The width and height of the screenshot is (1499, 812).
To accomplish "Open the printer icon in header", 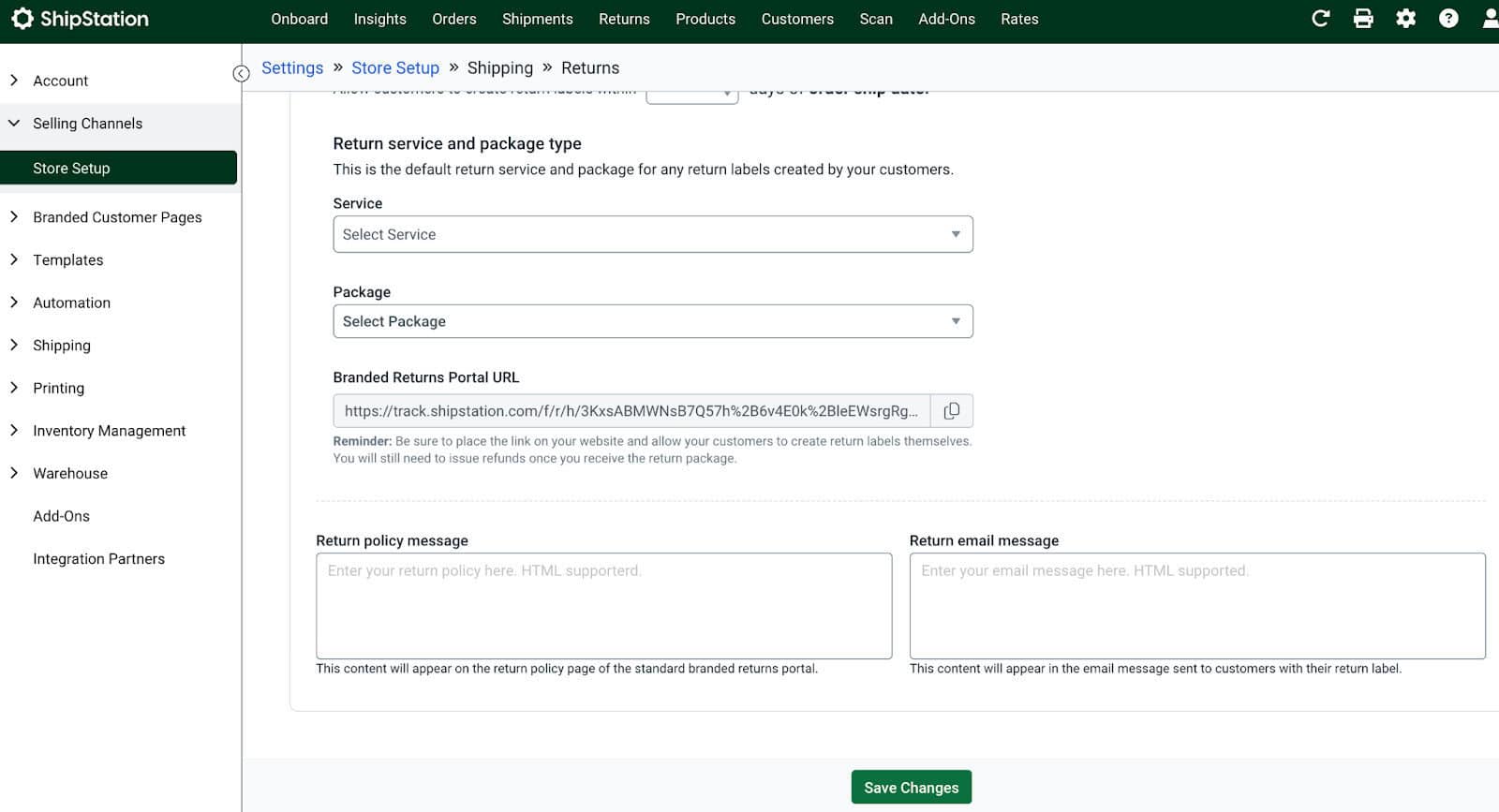I will point(1363,19).
